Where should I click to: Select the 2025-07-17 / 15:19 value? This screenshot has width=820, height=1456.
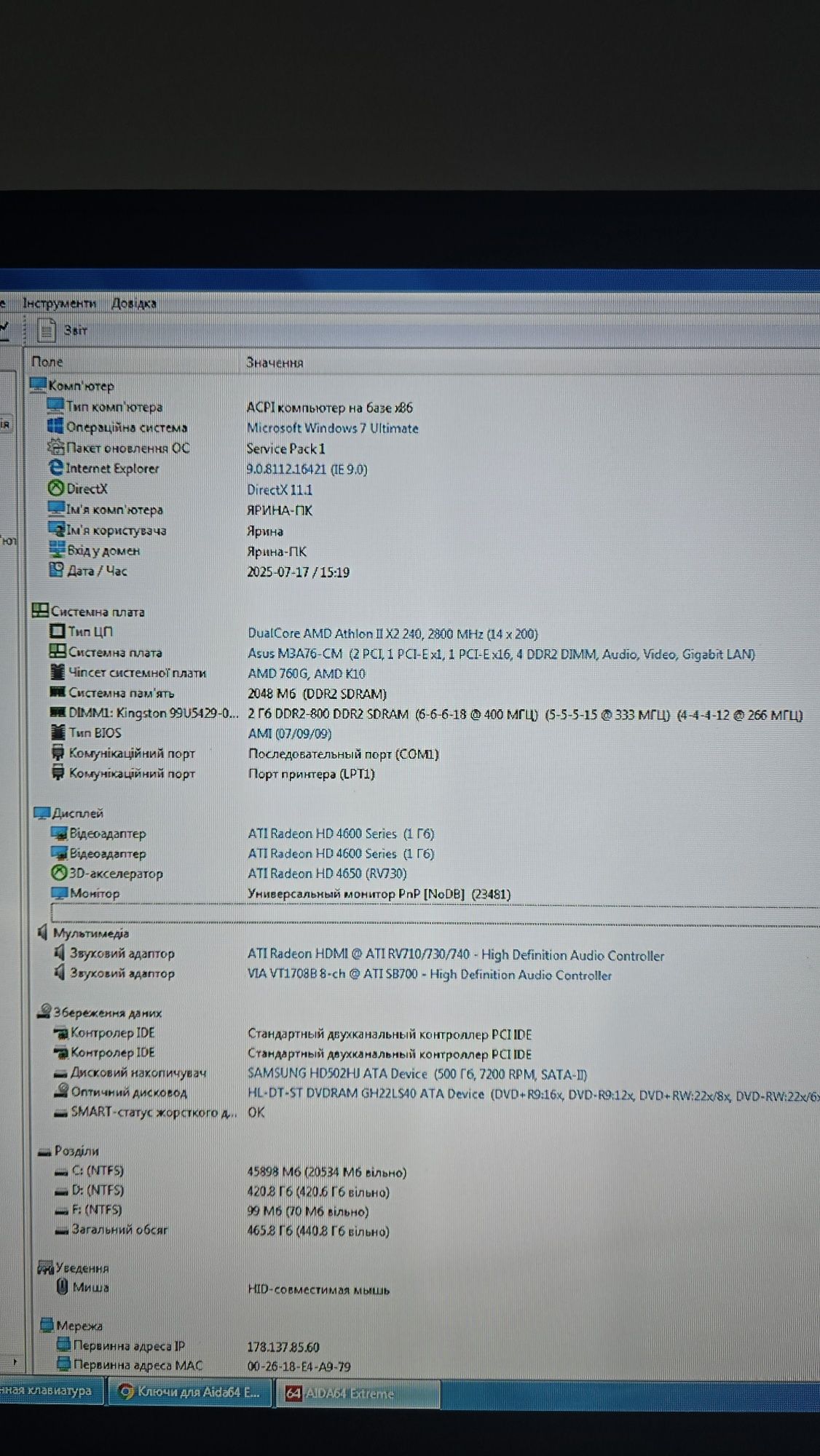[299, 572]
